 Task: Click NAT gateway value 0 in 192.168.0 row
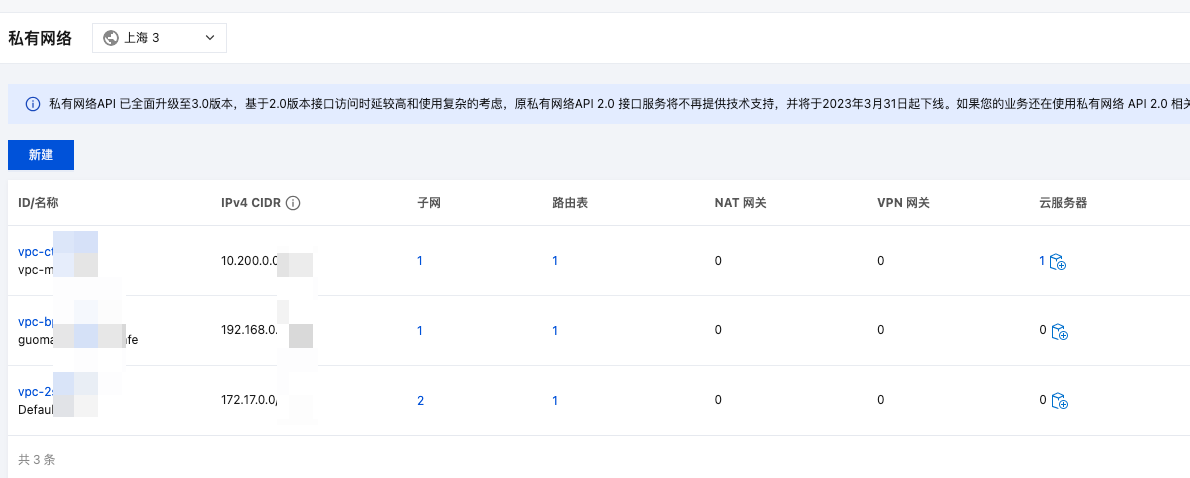pyautogui.click(x=718, y=331)
